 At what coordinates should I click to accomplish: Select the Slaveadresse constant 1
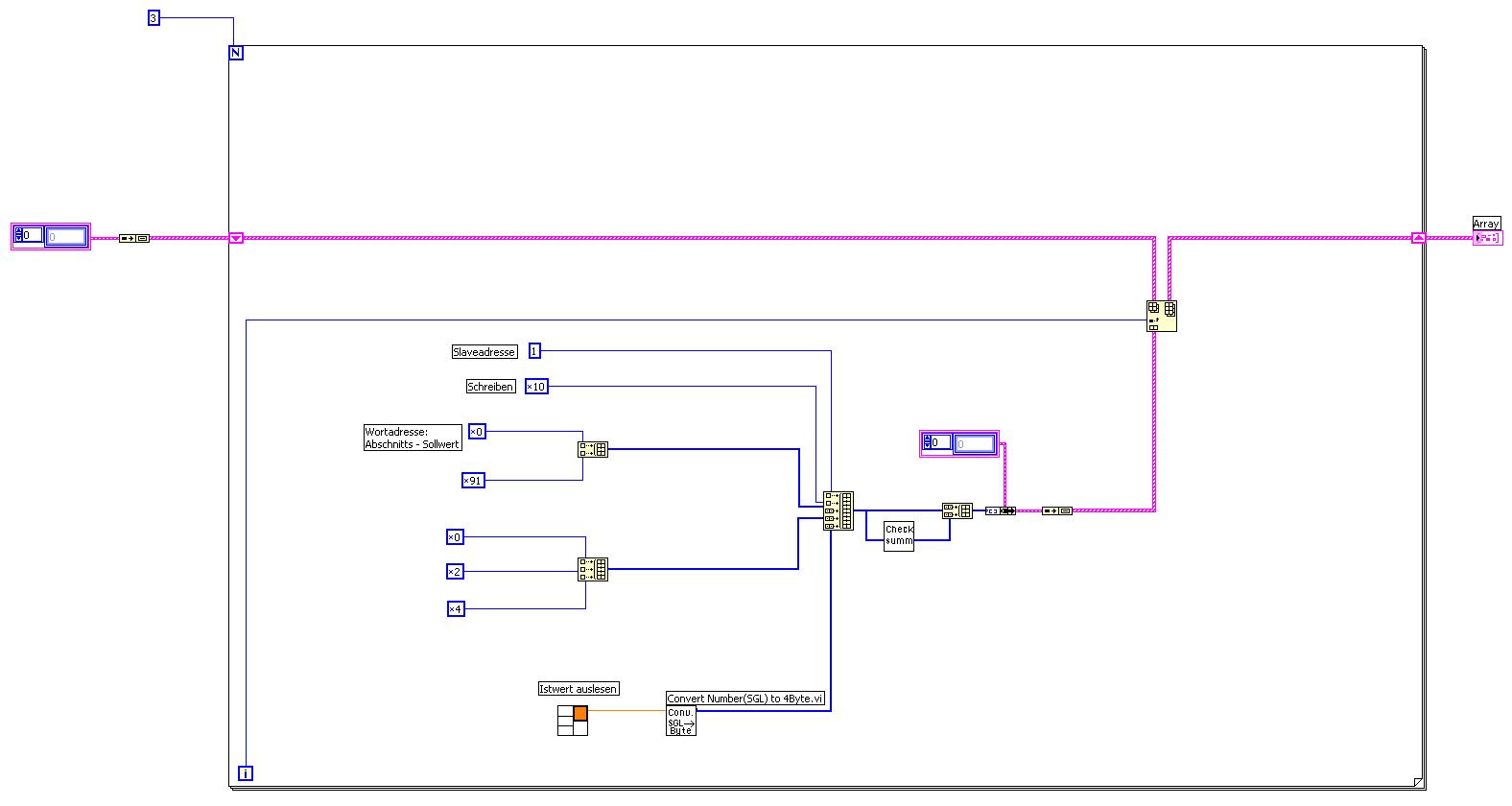pyautogui.click(x=534, y=351)
